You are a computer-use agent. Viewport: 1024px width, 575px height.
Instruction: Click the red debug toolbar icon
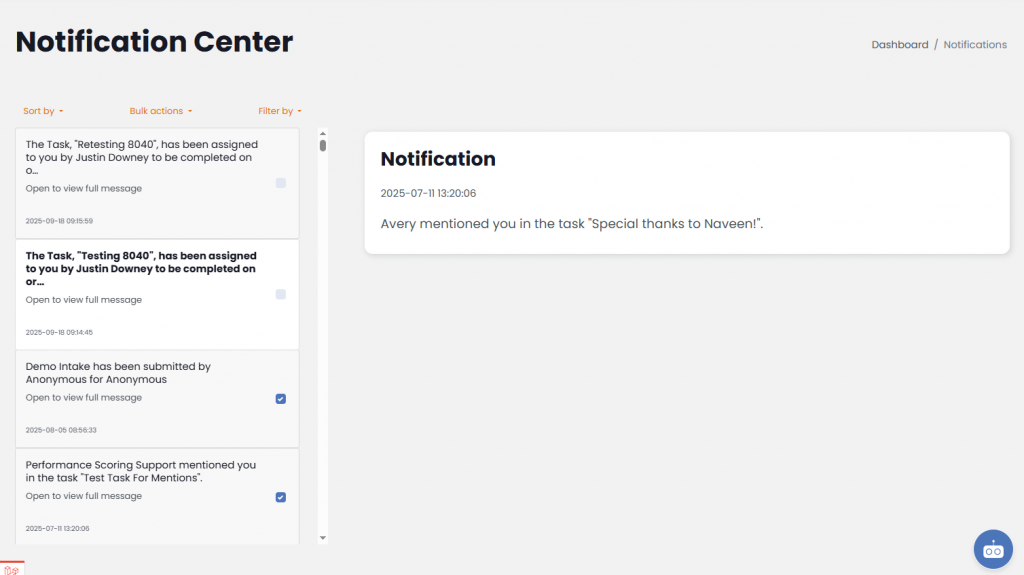[12, 569]
